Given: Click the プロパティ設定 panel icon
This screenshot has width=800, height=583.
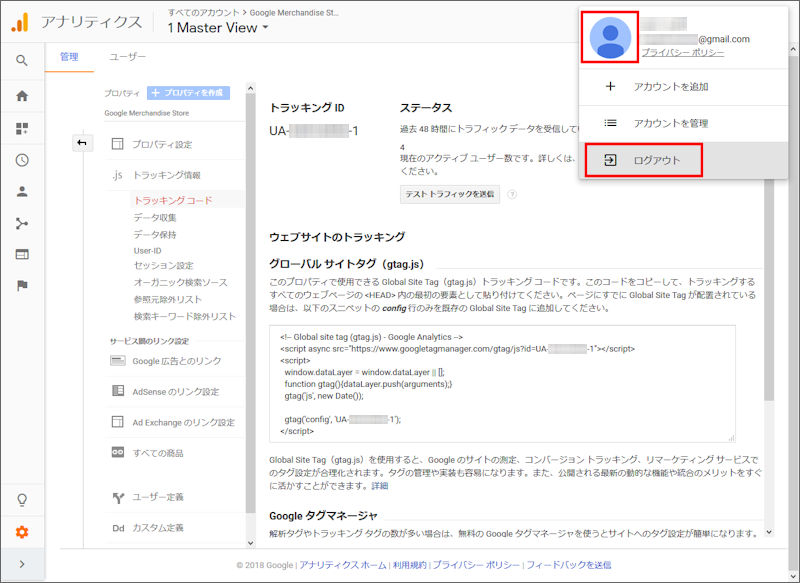Looking at the screenshot, I should pyautogui.click(x=117, y=144).
